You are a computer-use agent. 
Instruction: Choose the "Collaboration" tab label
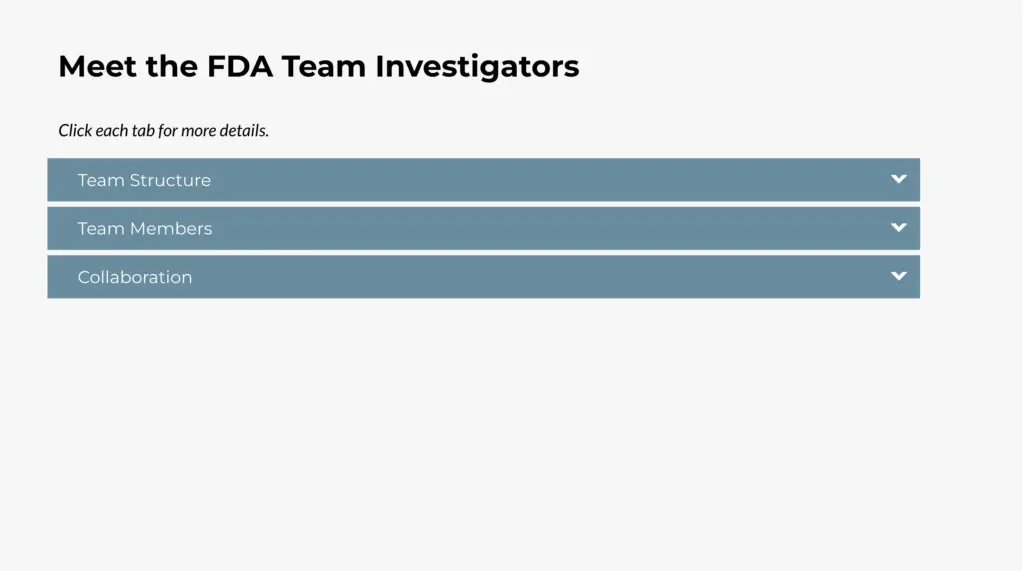[135, 277]
